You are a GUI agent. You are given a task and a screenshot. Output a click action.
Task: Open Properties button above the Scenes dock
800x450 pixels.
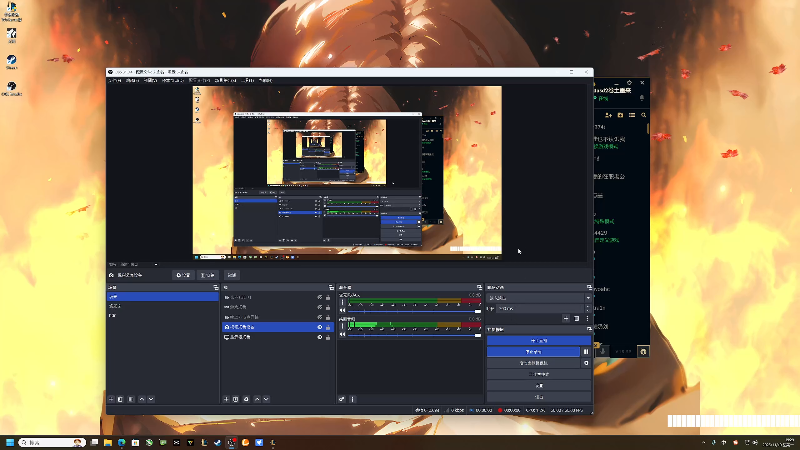pyautogui.click(x=183, y=275)
